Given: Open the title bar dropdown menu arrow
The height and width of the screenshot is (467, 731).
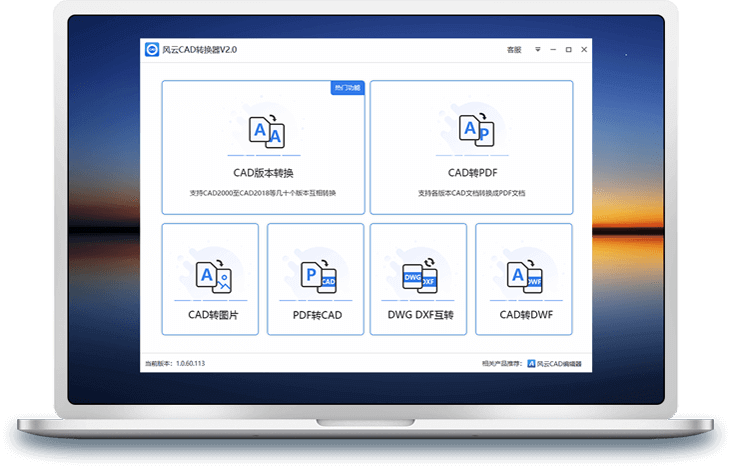Looking at the screenshot, I should 538,49.
